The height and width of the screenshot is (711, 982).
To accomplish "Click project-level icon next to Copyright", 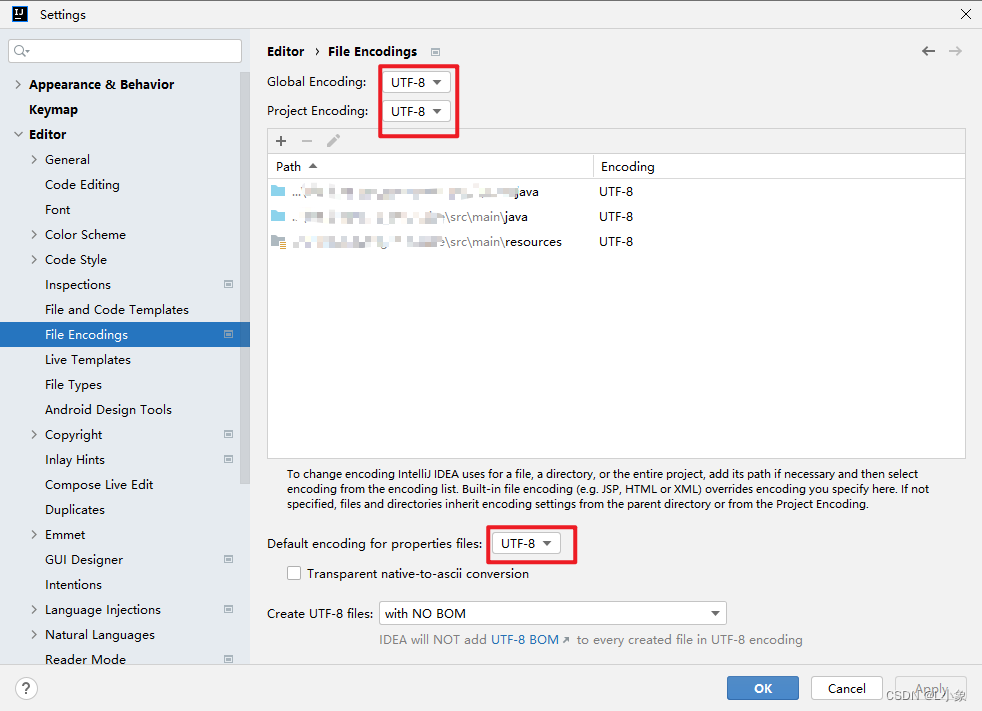I will tap(229, 434).
